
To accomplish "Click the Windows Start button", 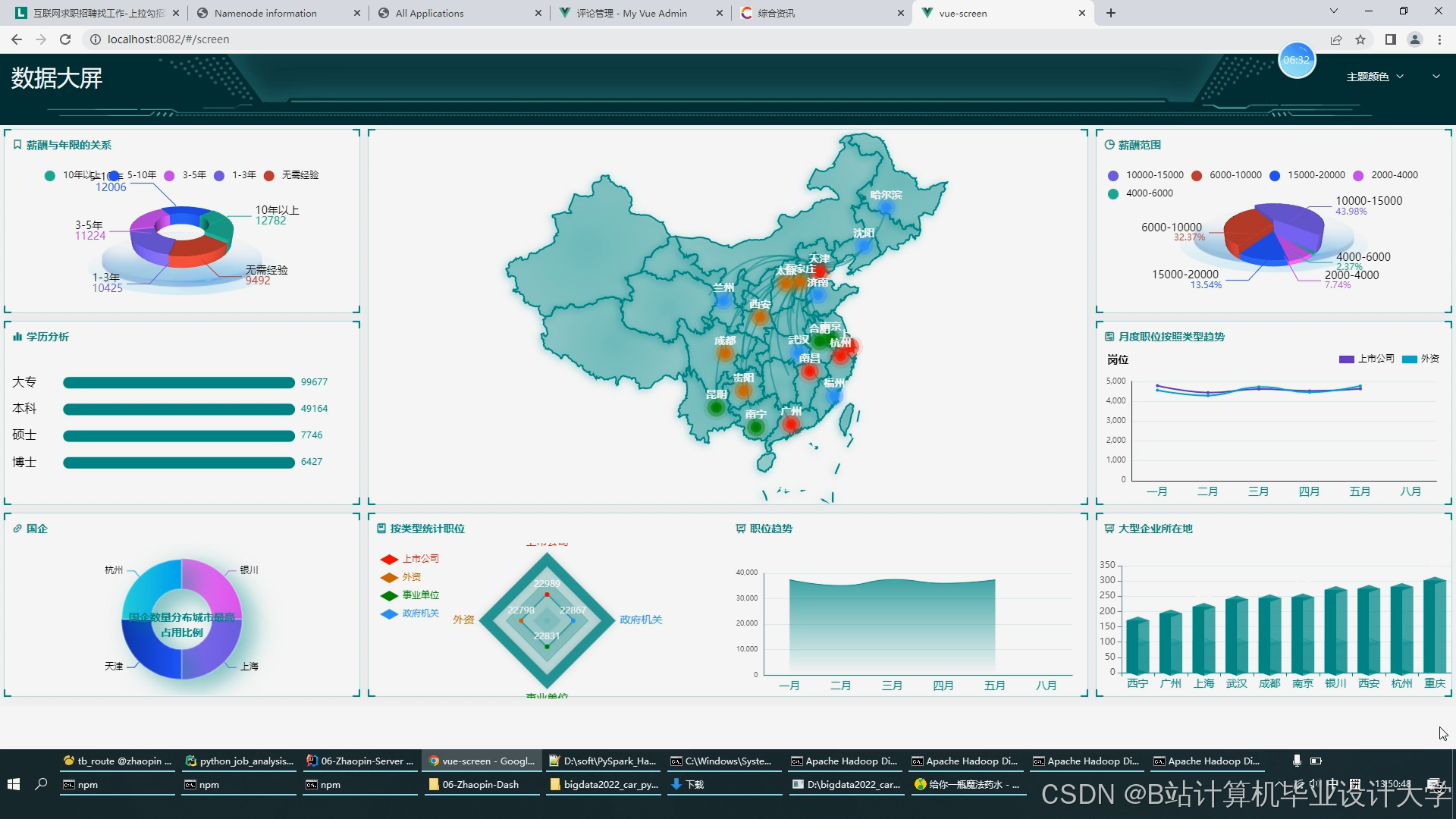I will point(13,784).
